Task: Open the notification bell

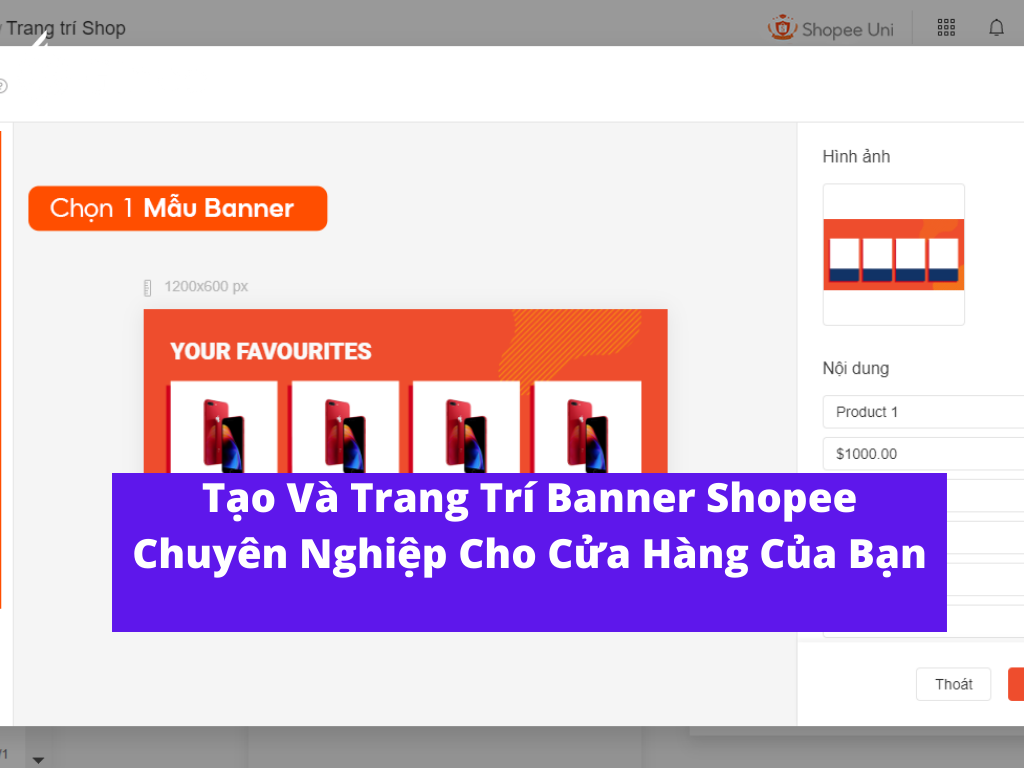Action: [x=996, y=27]
